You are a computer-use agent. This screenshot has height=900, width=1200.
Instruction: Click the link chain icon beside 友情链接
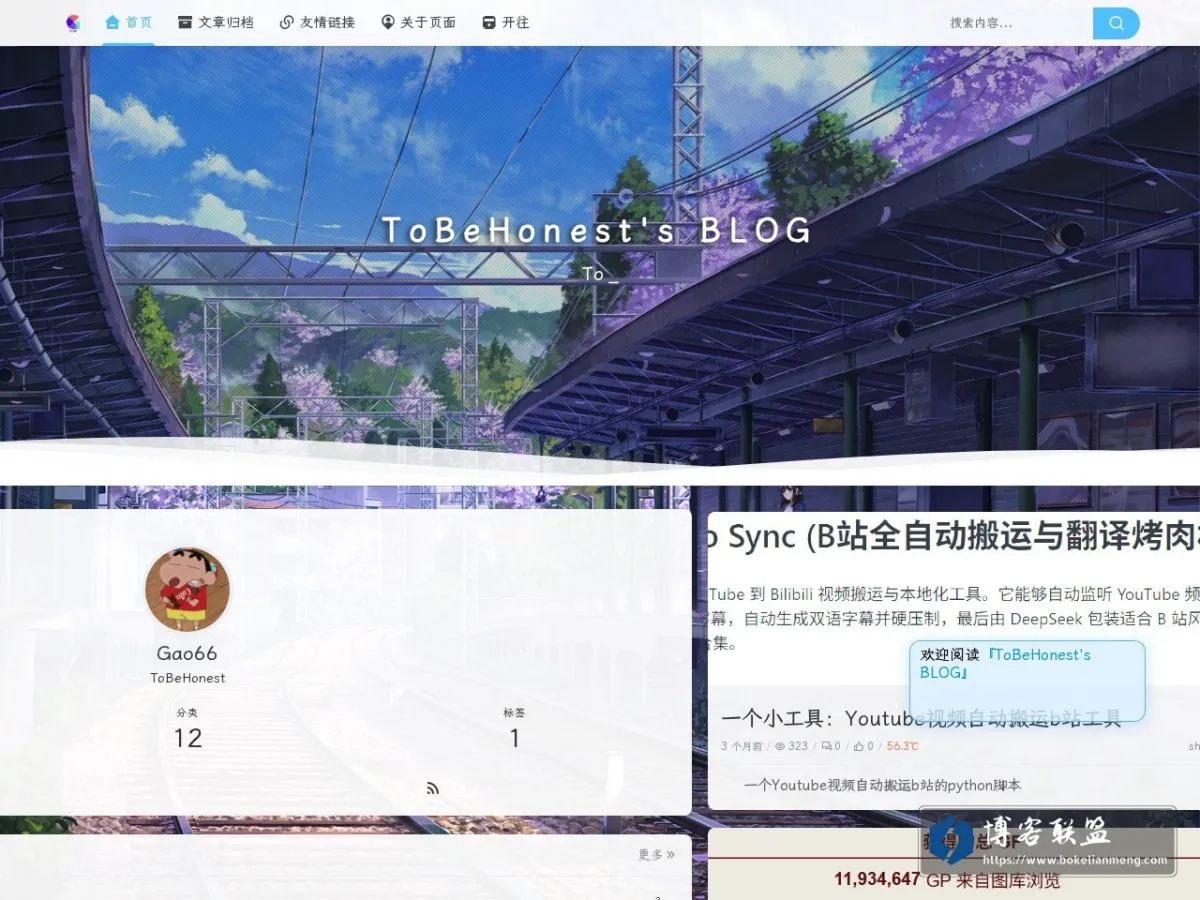click(287, 22)
